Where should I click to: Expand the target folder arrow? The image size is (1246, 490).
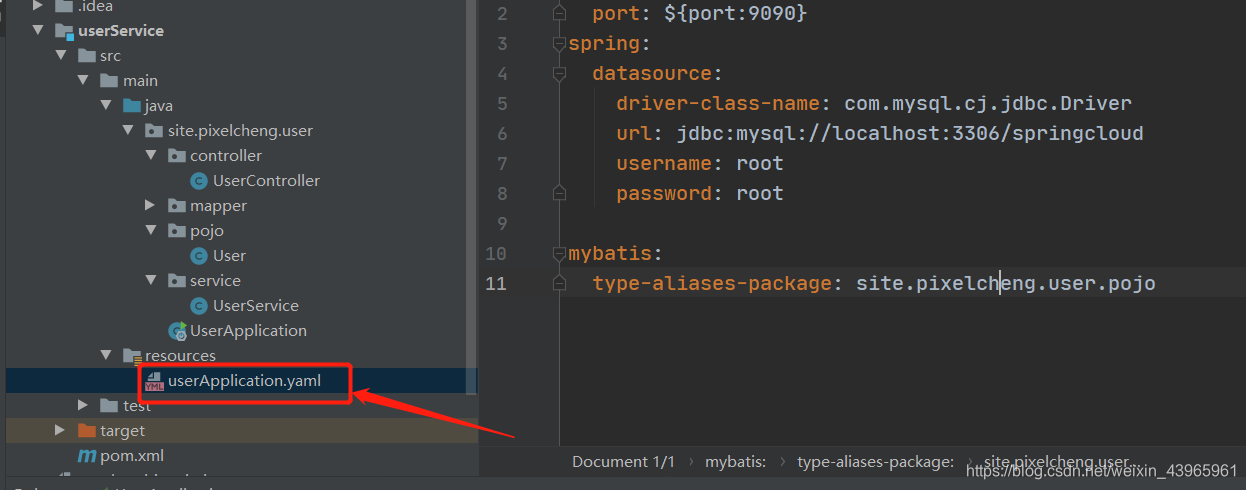point(61,430)
